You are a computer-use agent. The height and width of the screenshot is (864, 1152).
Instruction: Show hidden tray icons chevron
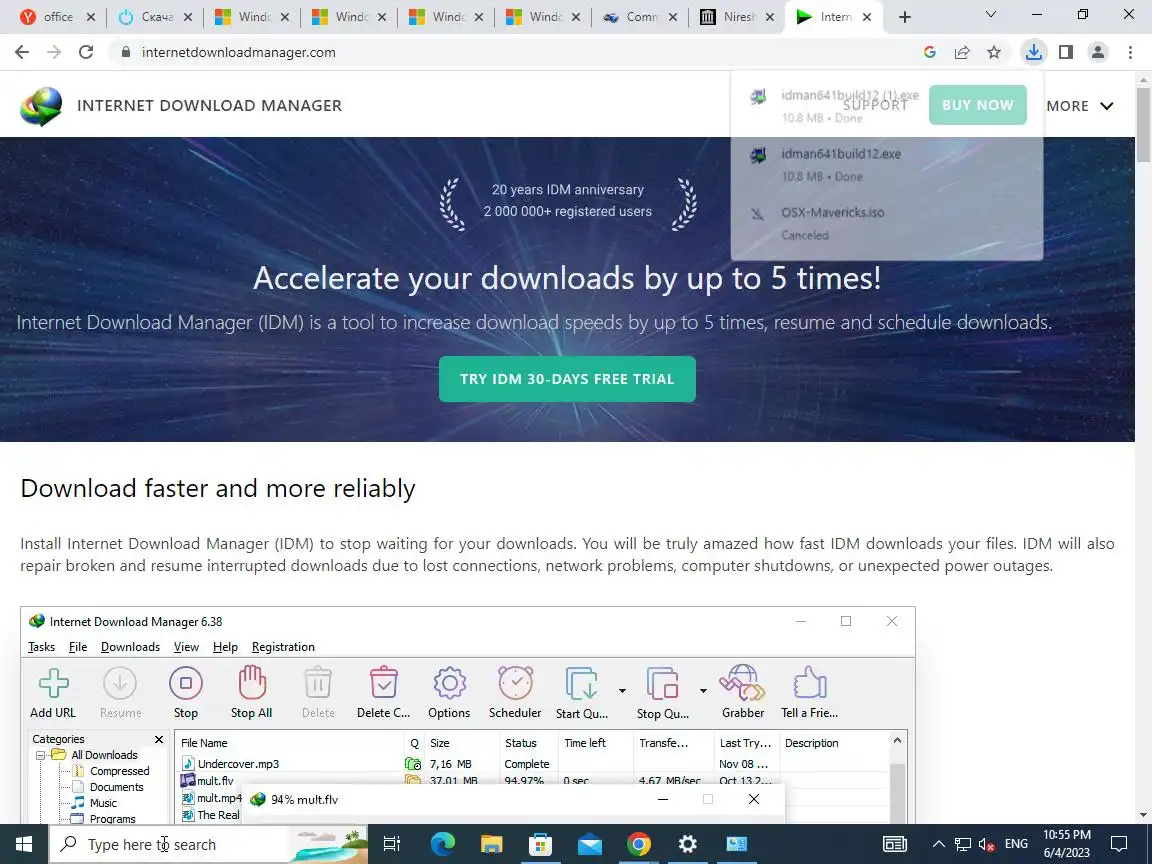coord(939,844)
